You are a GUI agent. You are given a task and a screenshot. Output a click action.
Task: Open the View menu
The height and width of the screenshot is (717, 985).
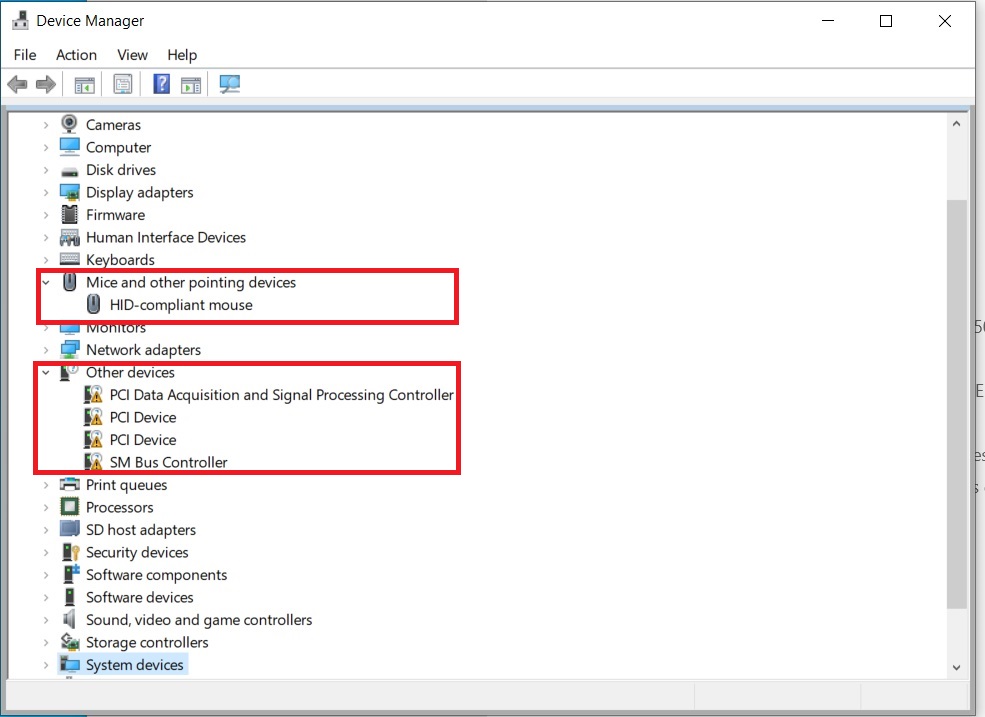[131, 55]
